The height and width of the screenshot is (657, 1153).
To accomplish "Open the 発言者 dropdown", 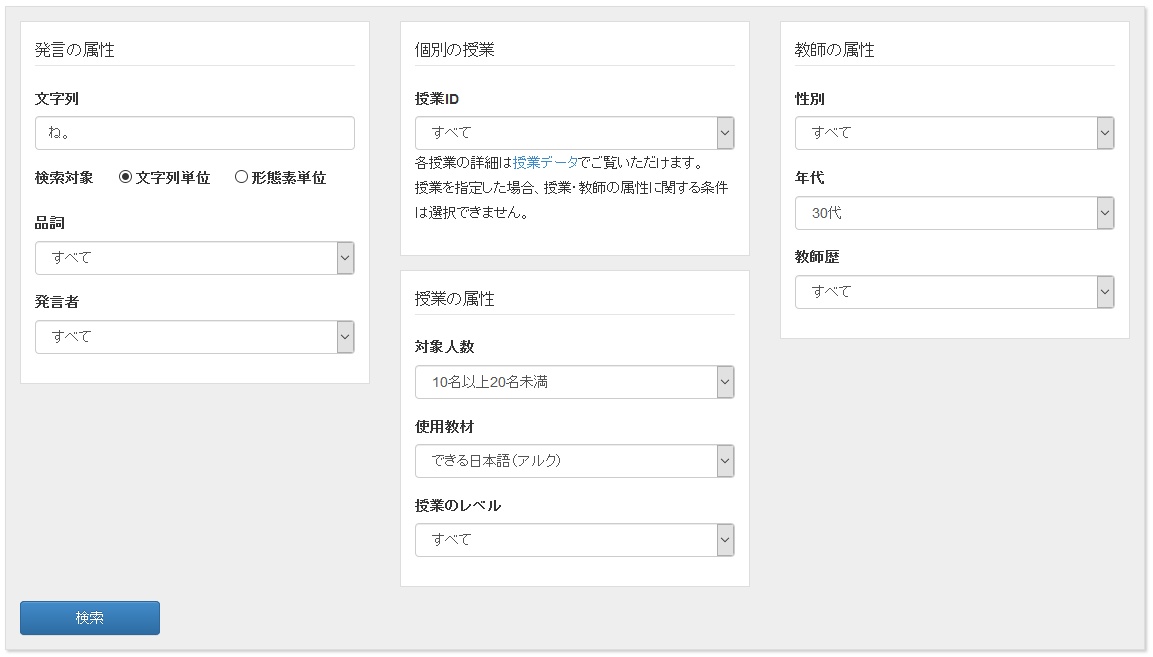I will click(x=186, y=337).
